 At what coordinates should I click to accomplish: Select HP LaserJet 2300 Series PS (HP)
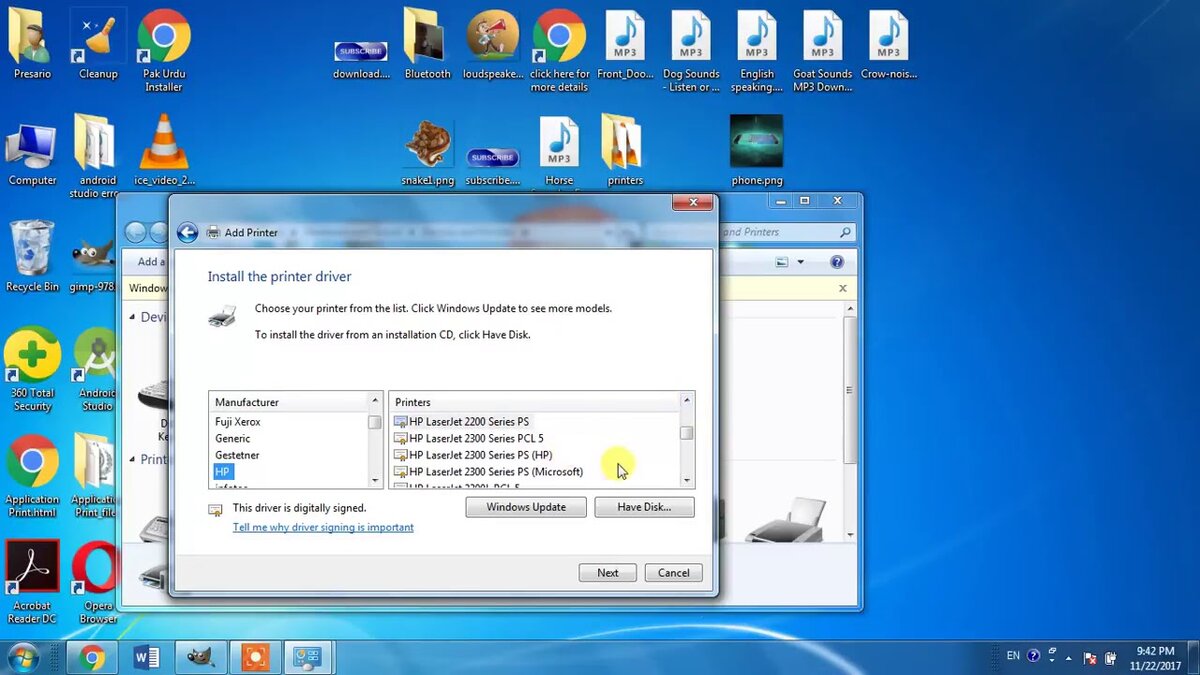(x=473, y=455)
